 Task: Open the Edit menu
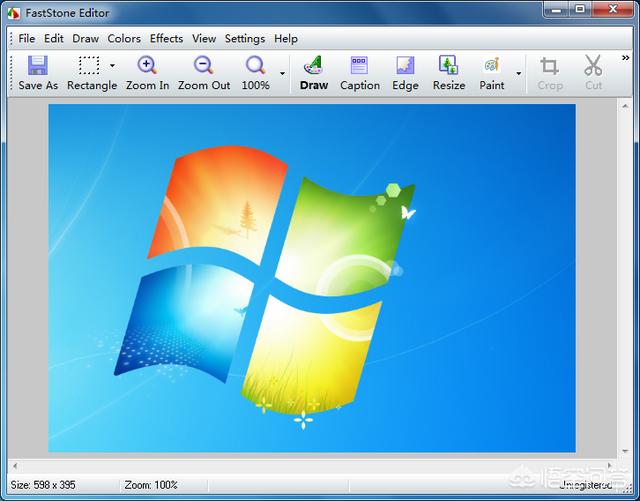[53, 39]
